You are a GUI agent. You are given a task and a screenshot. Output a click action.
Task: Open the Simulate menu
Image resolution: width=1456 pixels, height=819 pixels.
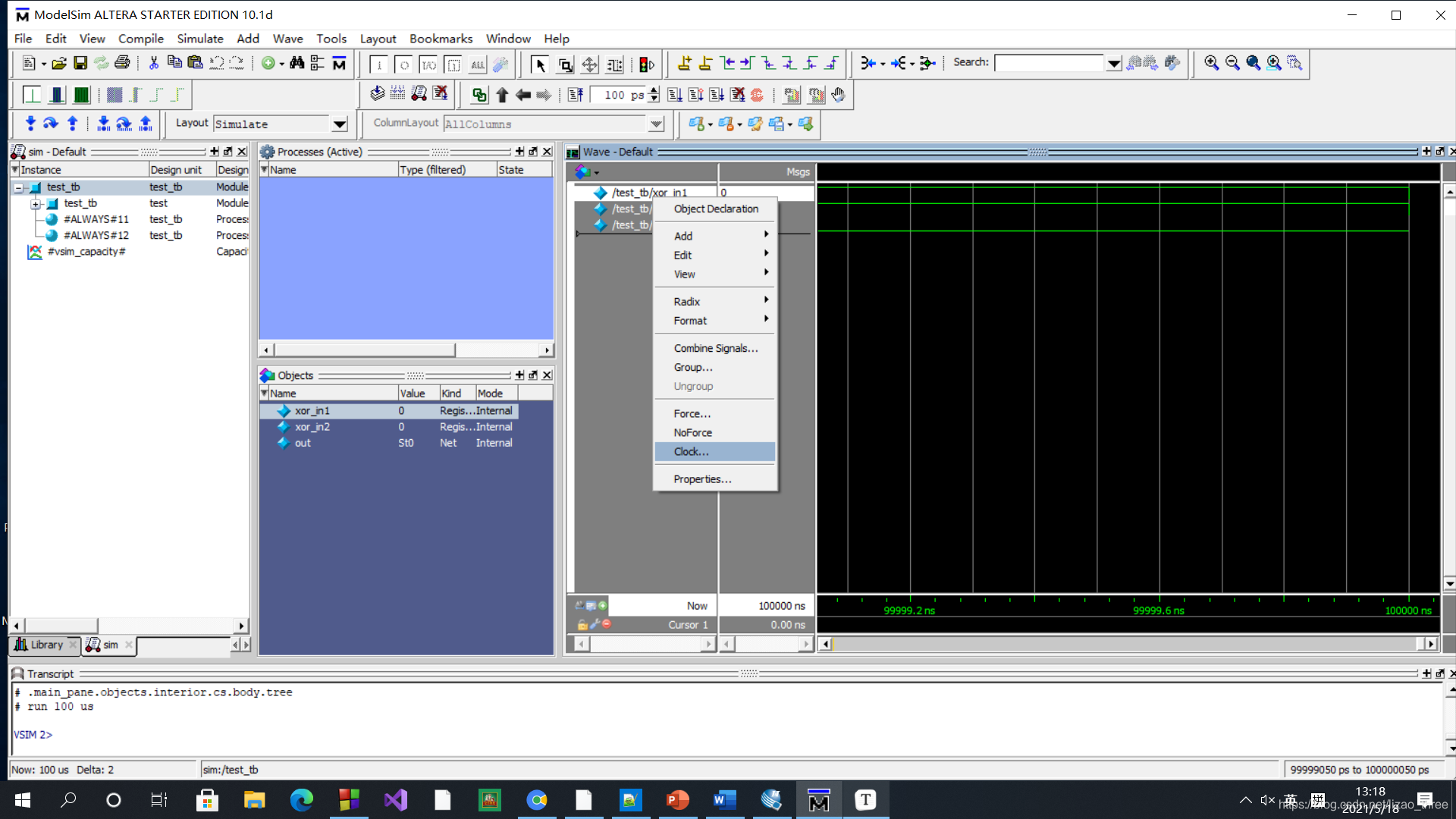click(x=199, y=39)
